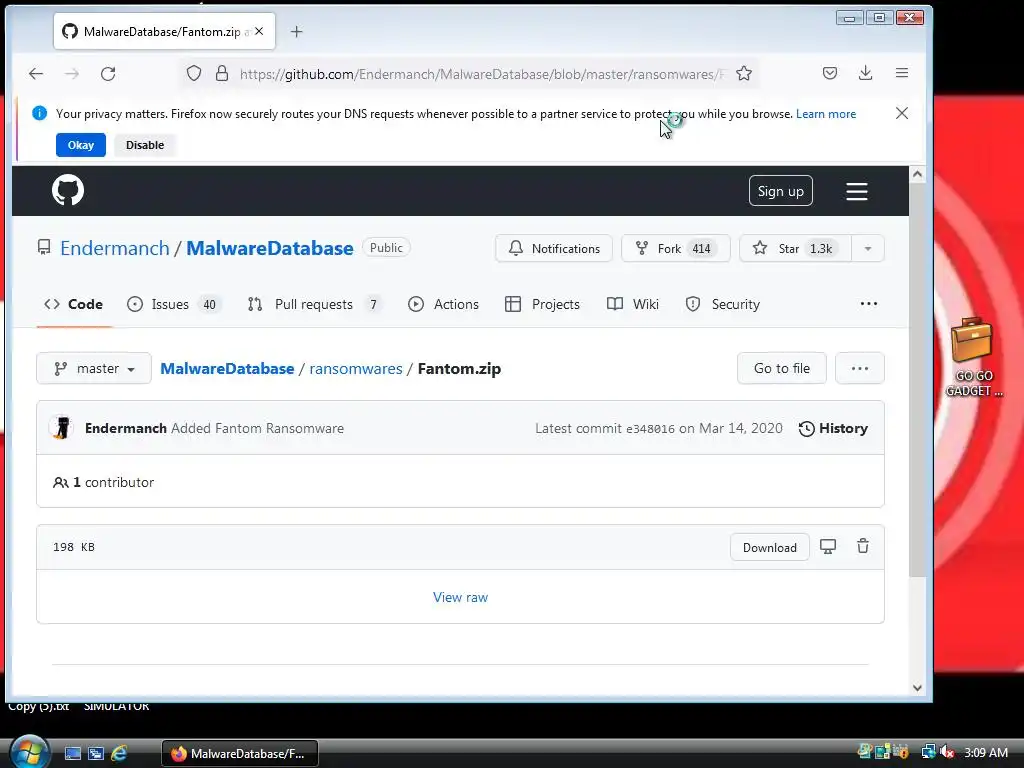Click the vertical scrollbar thumb
1024x768 pixels.
pos(918,380)
